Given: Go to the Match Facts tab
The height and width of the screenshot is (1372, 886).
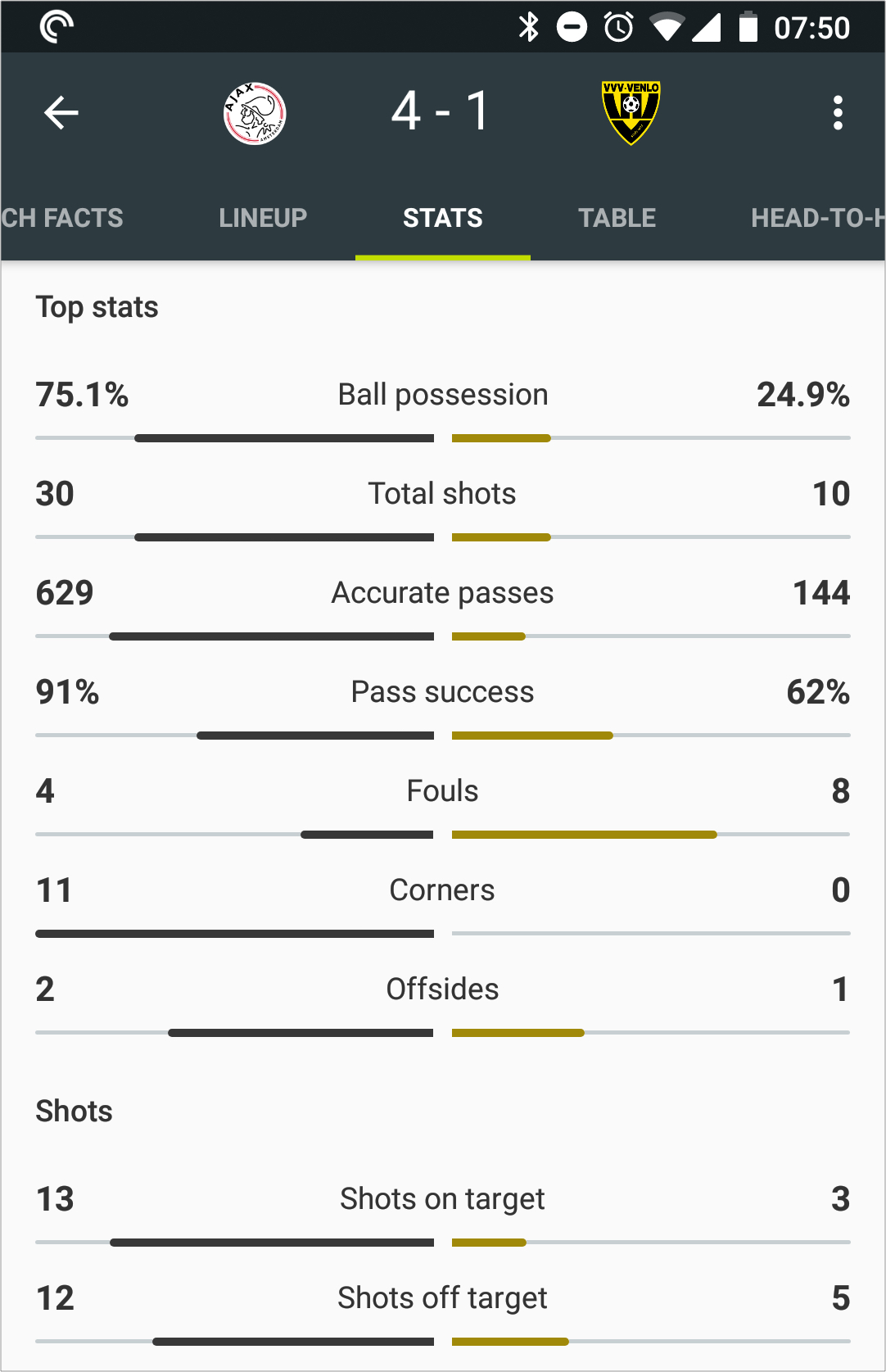Looking at the screenshot, I should tap(62, 218).
